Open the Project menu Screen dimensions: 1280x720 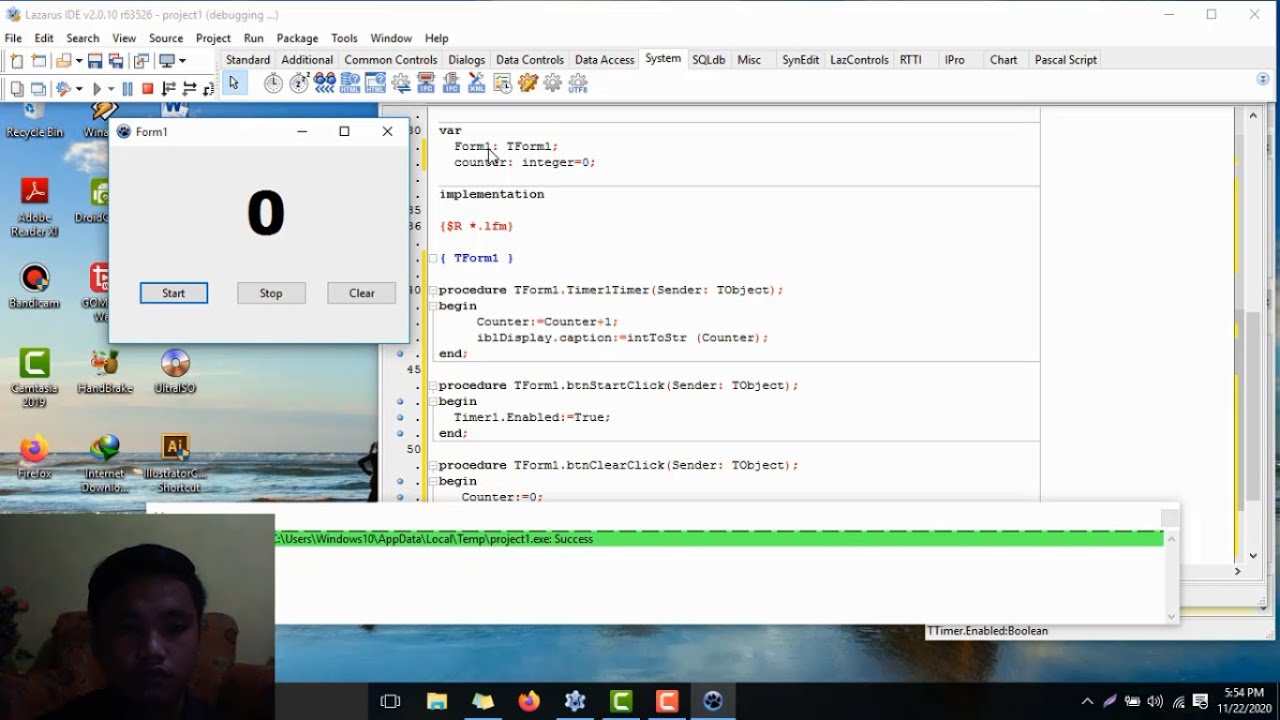[213, 38]
